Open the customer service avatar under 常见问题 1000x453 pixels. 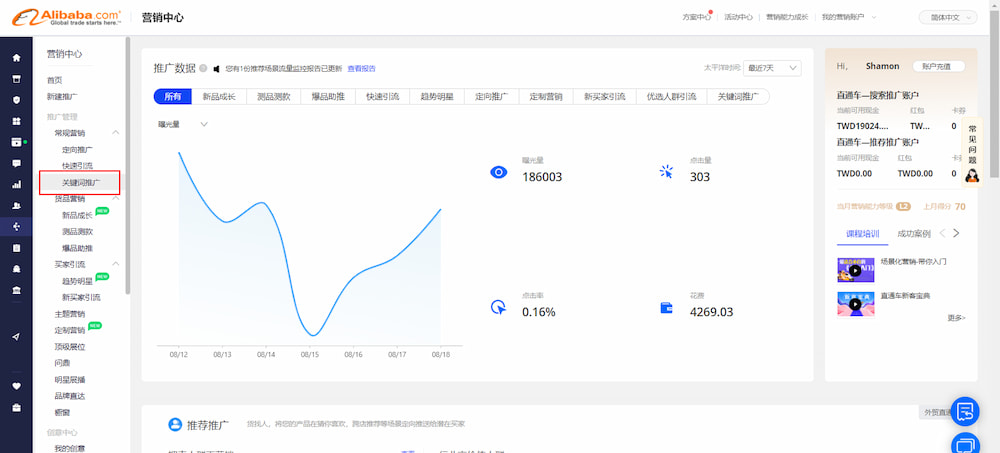(973, 175)
